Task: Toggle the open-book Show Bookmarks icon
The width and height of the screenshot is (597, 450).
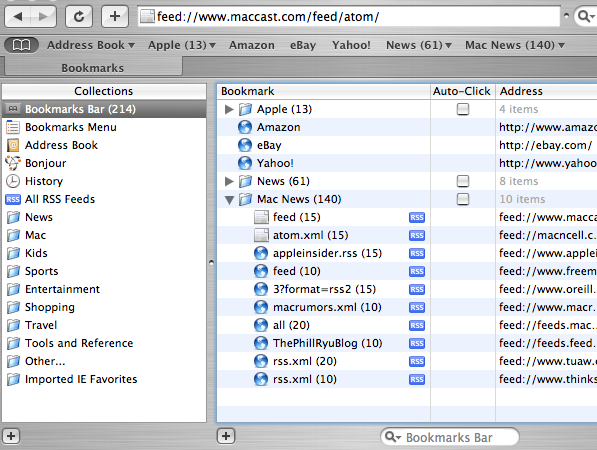Action: pyautogui.click(x=21, y=45)
